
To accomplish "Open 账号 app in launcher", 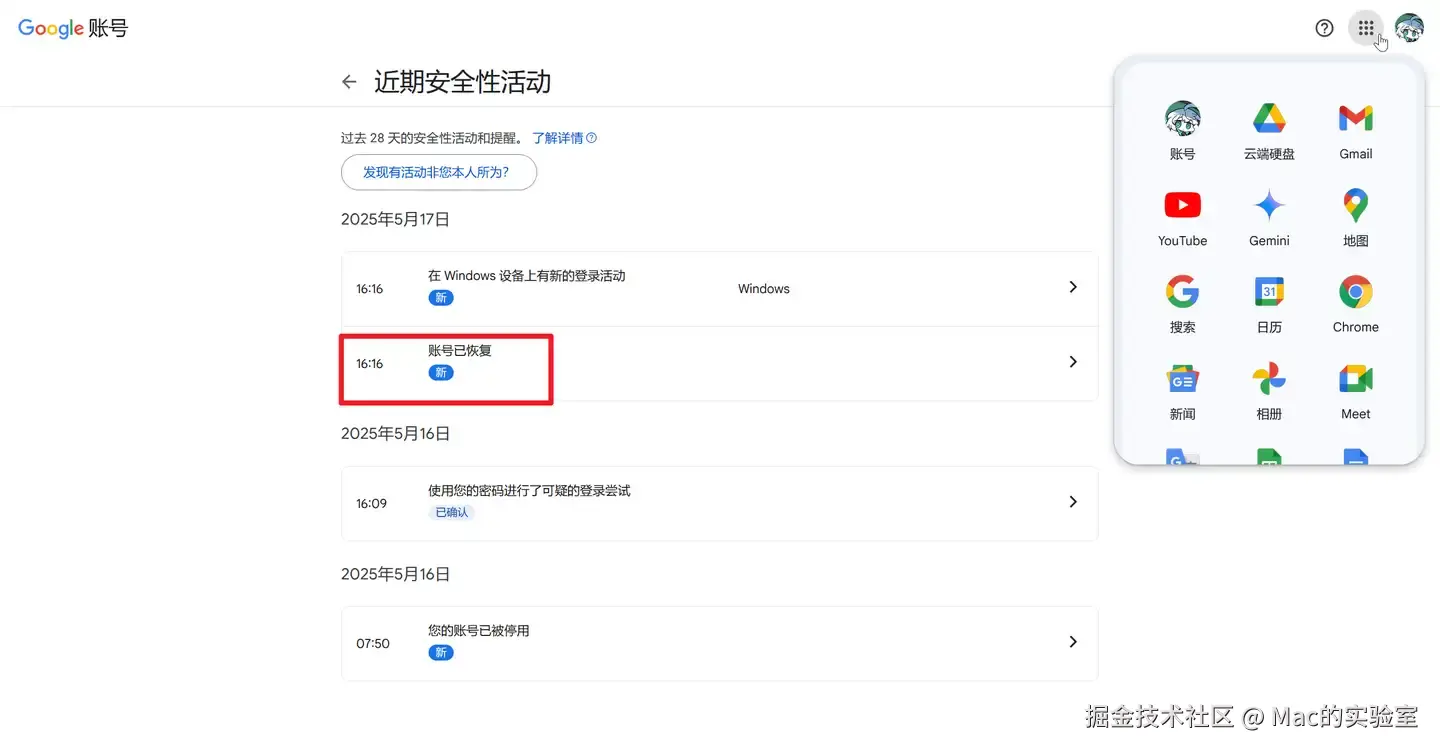I will pos(1182,131).
